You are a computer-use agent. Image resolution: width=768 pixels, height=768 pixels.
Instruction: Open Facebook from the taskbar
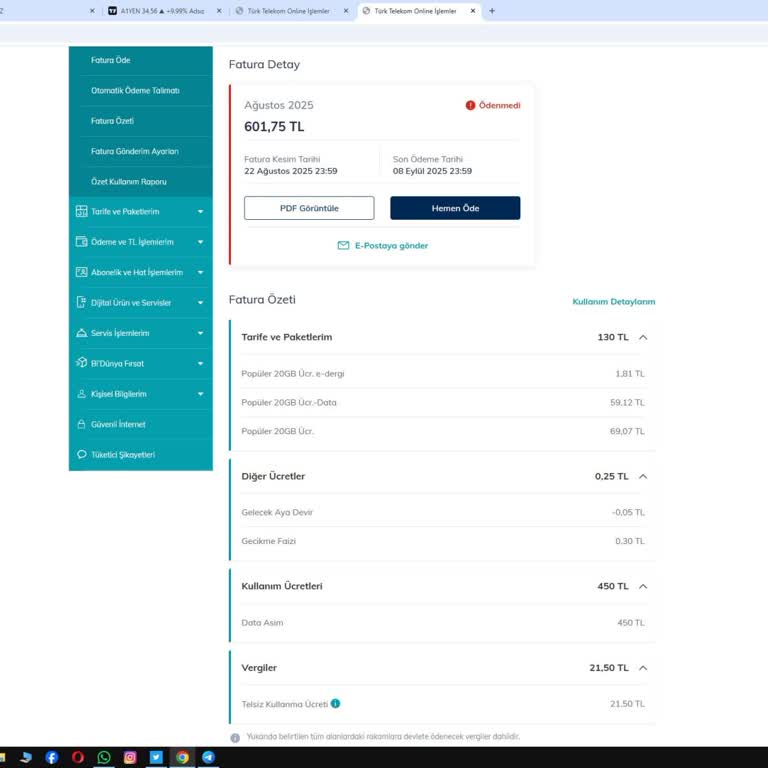52,757
